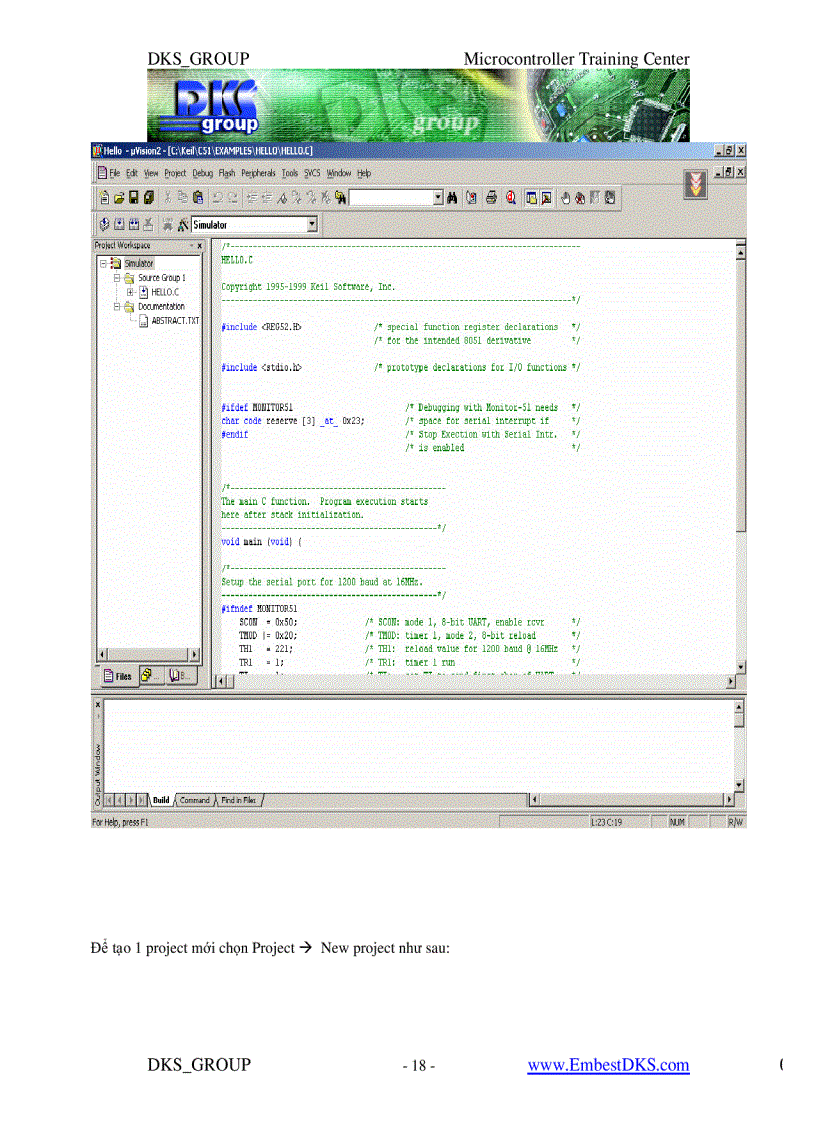Toggle the Project Workspace window visibility
The image size is (816, 1123).
531,197
